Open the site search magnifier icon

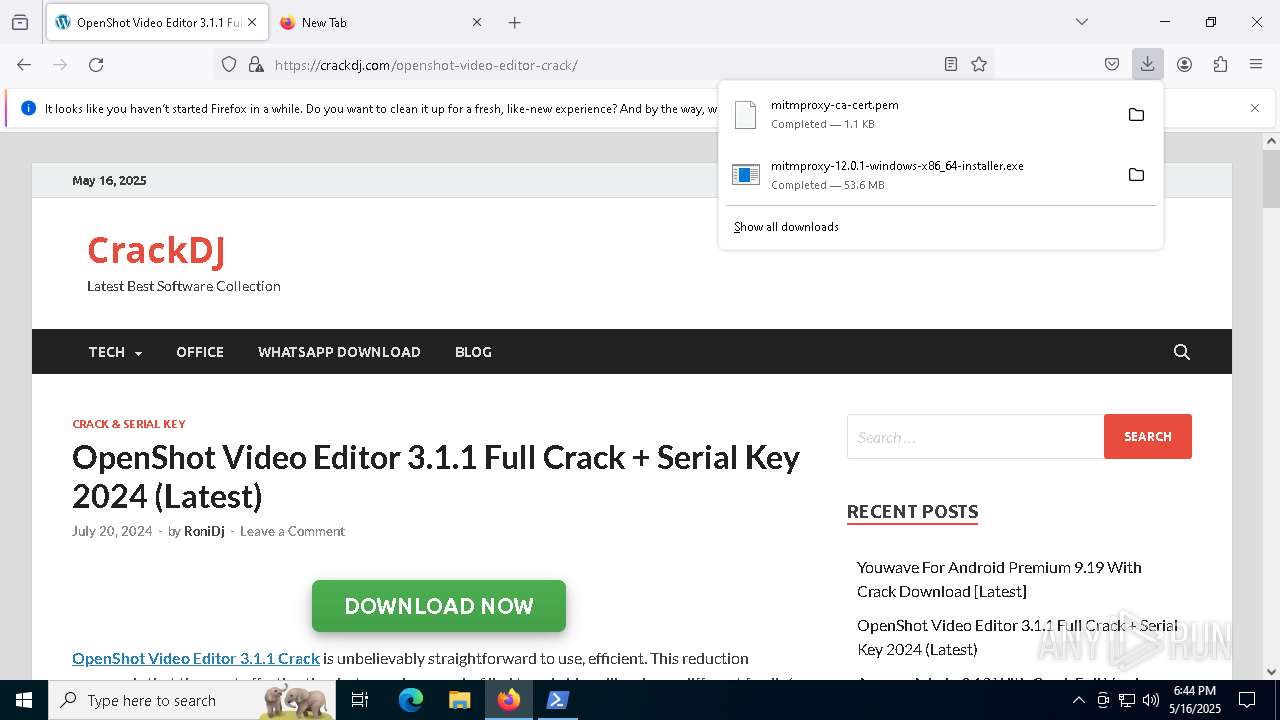pos(1182,352)
